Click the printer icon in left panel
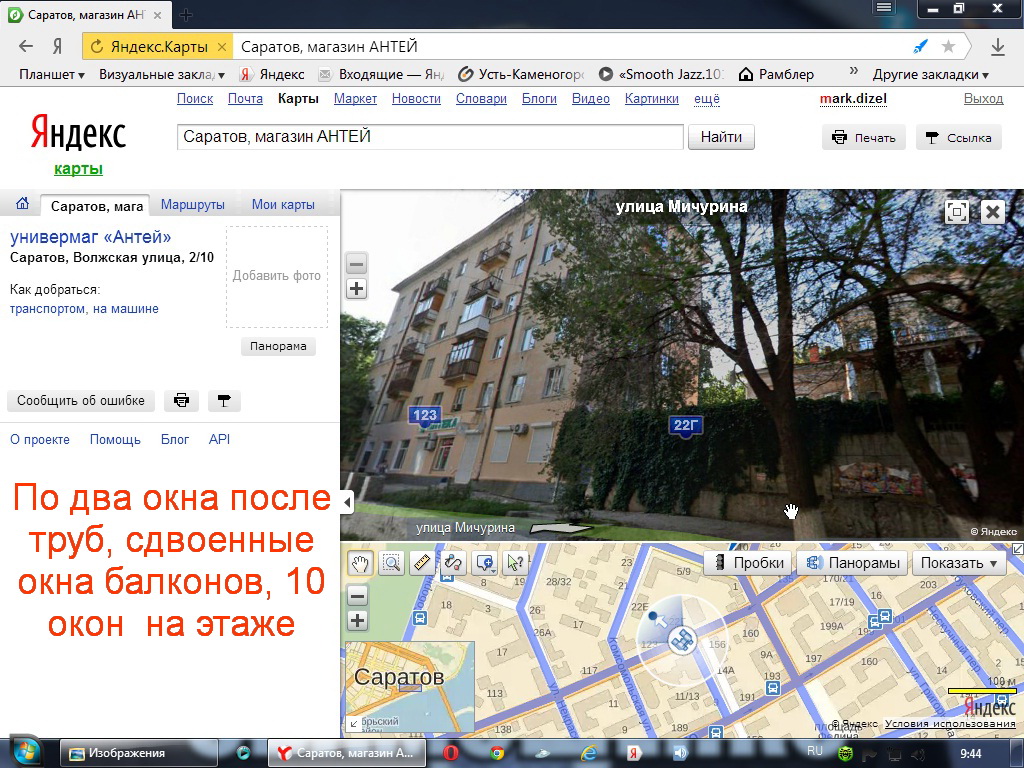The image size is (1024, 768). 181,401
